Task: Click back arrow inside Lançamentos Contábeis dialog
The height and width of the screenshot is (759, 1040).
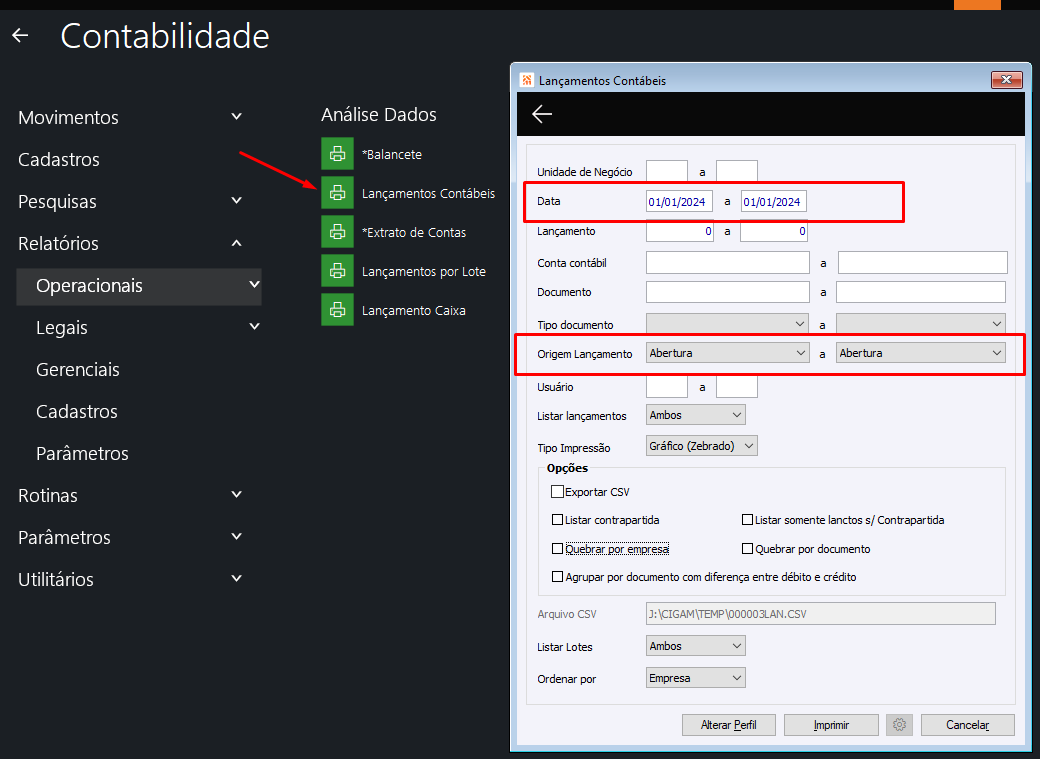Action: pyautogui.click(x=542, y=114)
